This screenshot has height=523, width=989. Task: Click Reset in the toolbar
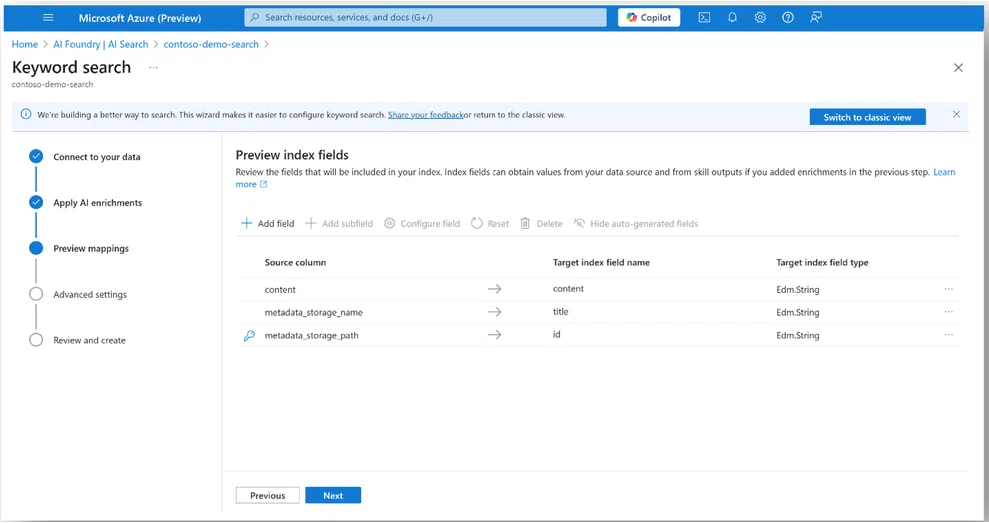pyautogui.click(x=490, y=223)
